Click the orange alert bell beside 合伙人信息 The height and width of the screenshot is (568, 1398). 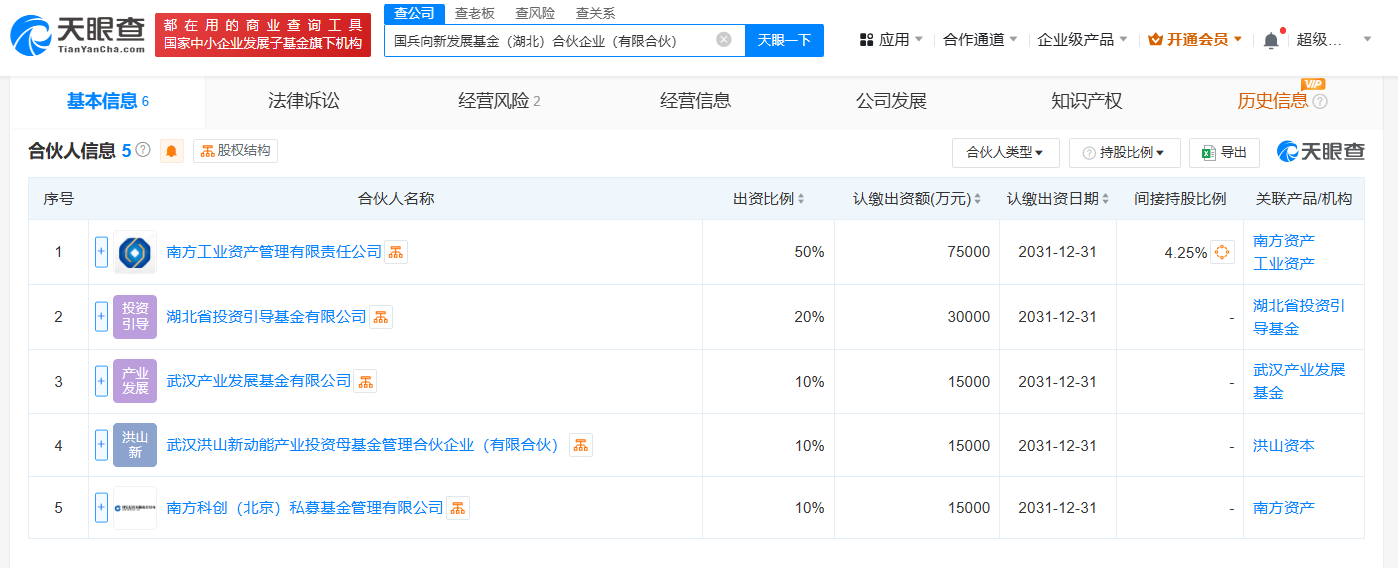pos(171,151)
